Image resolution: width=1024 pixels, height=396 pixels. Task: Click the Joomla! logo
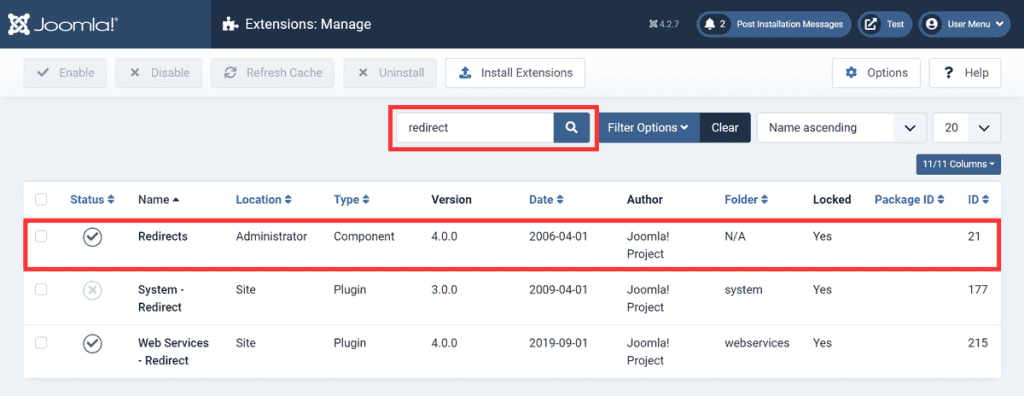63,24
